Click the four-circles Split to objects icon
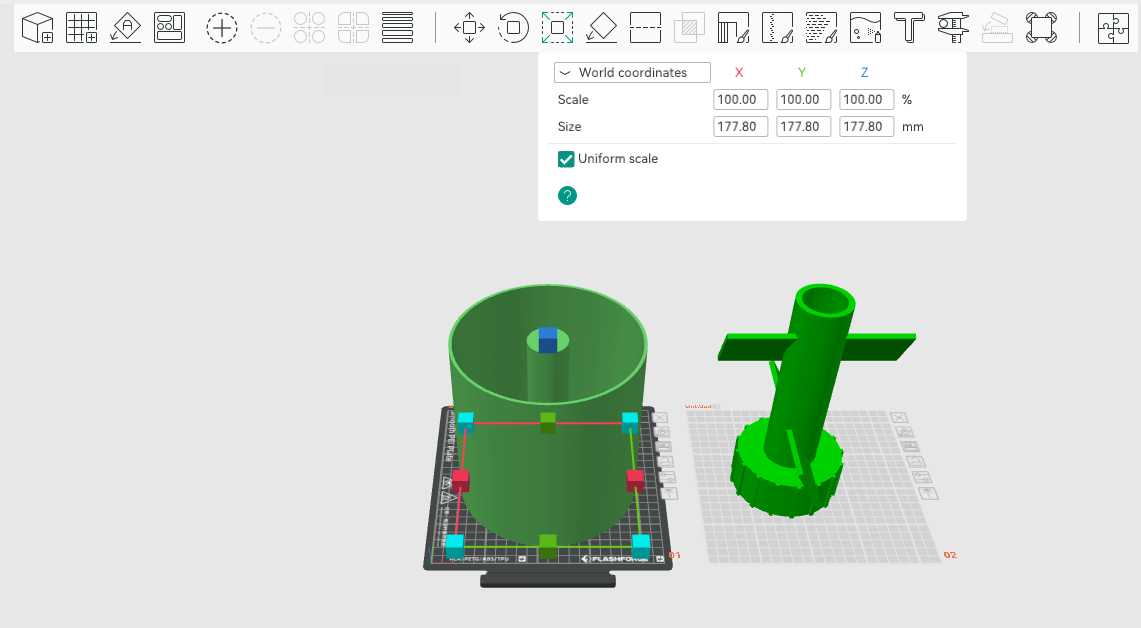Viewport: 1141px width, 628px height. (309, 28)
